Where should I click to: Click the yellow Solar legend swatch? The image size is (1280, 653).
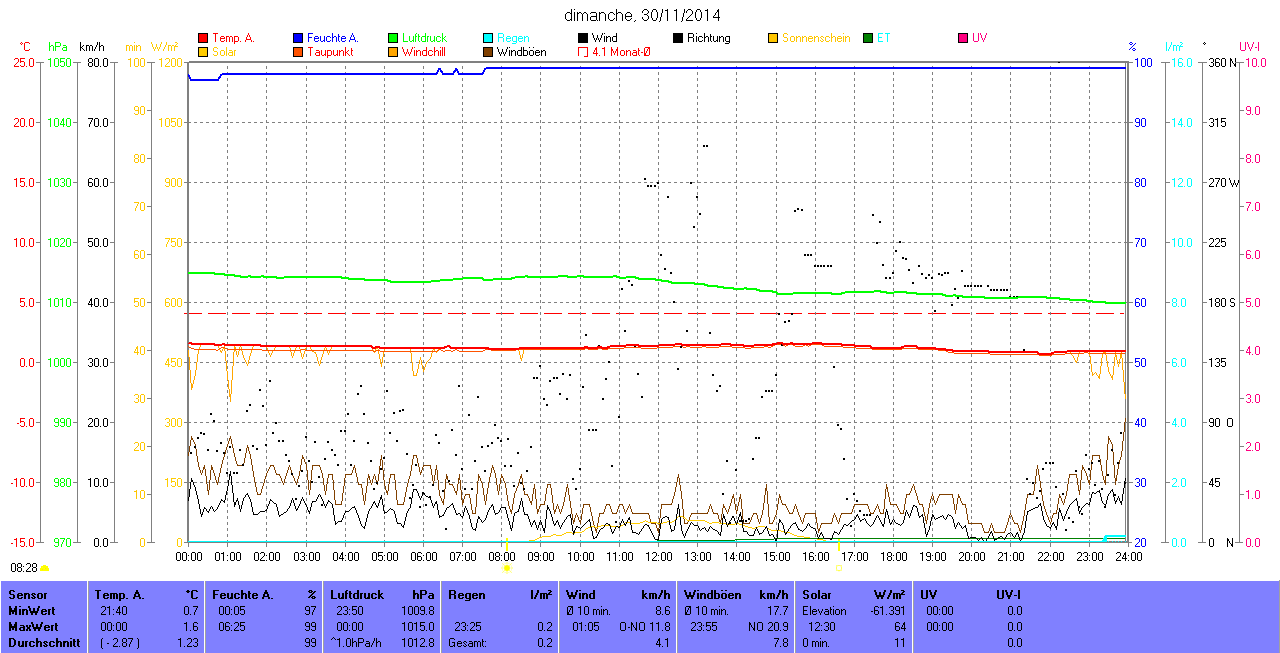(203, 51)
